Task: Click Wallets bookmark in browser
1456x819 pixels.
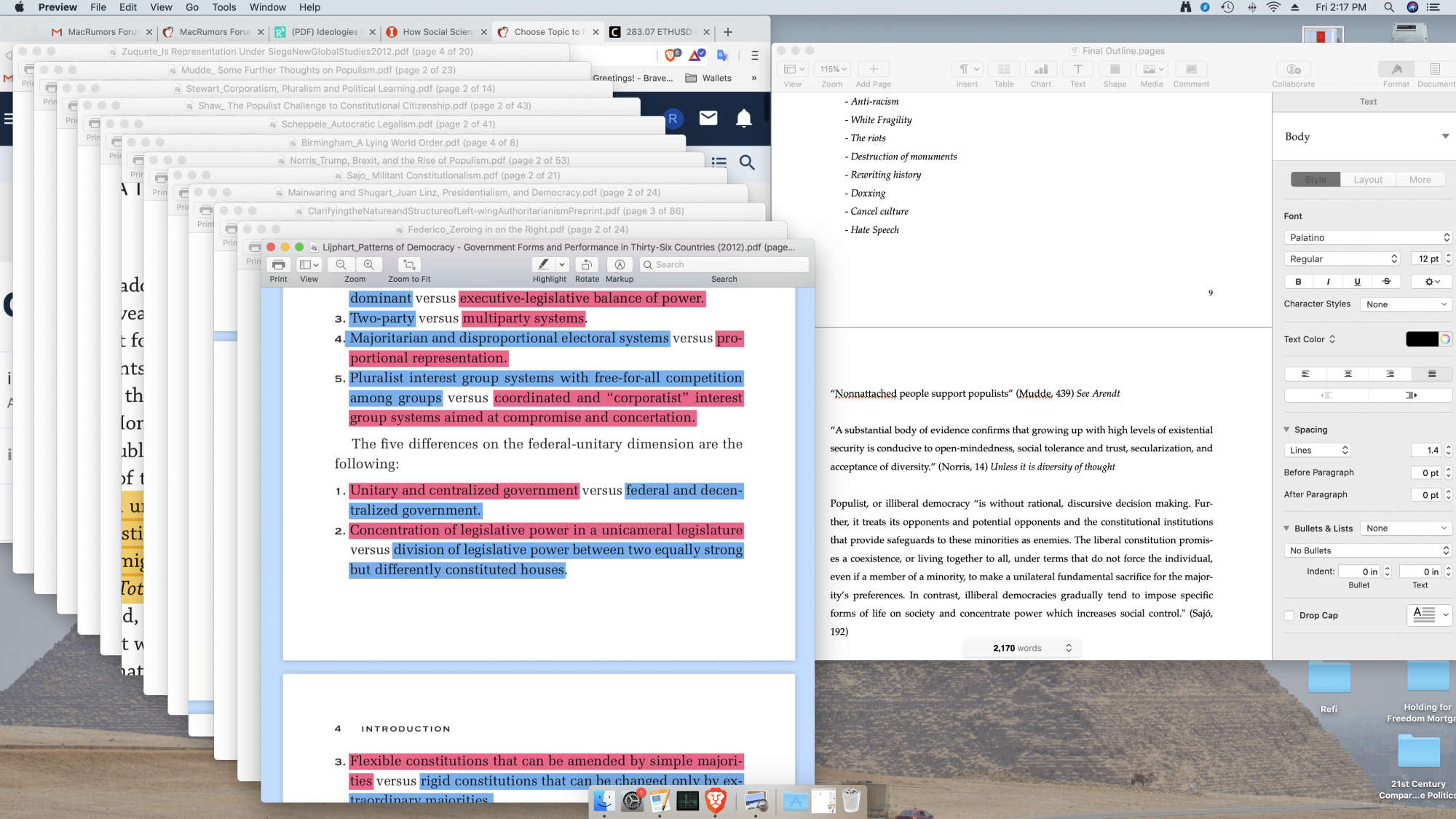Action: (x=708, y=78)
